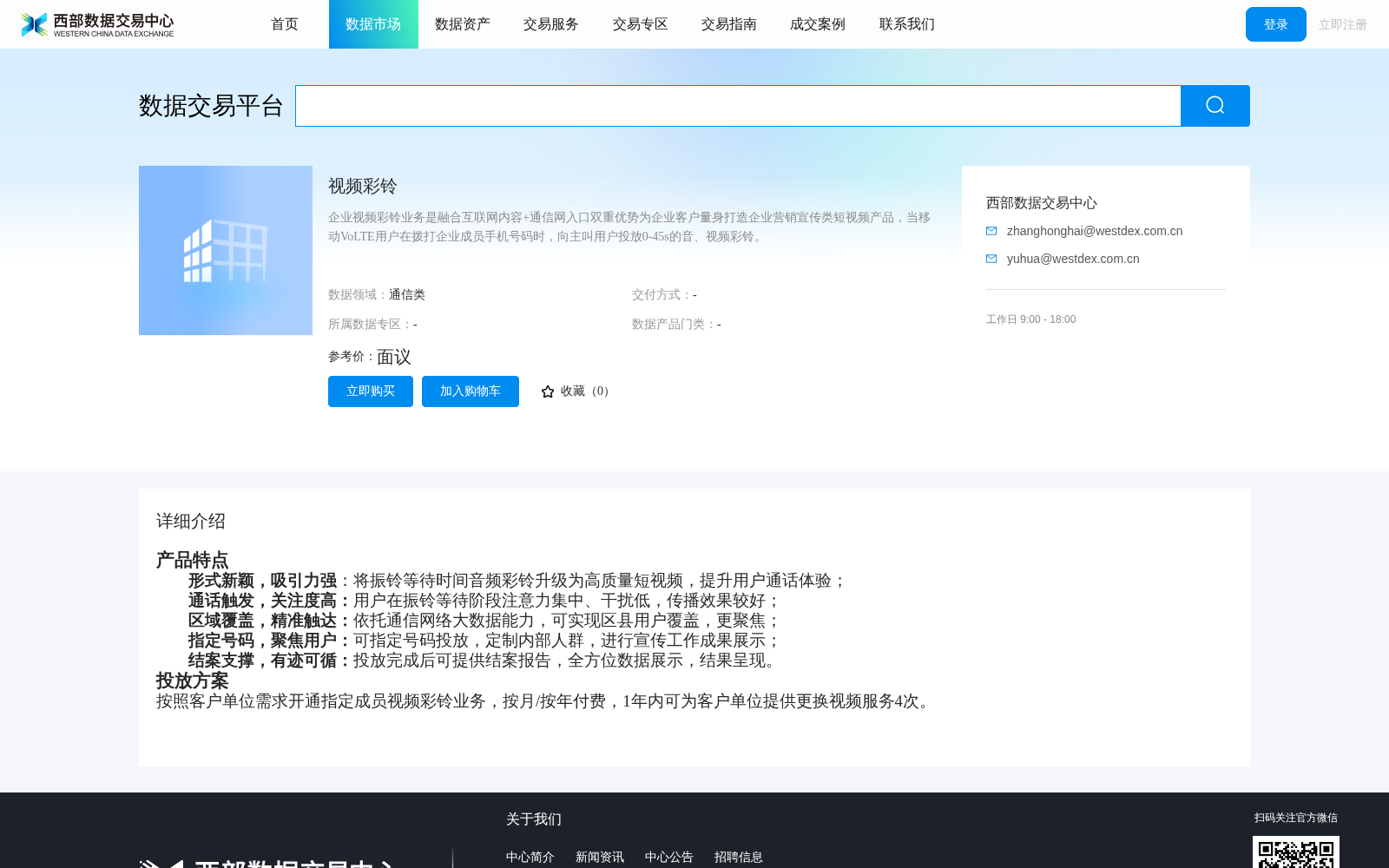
Task: Open the 交易指南 navigation item
Action: click(729, 24)
